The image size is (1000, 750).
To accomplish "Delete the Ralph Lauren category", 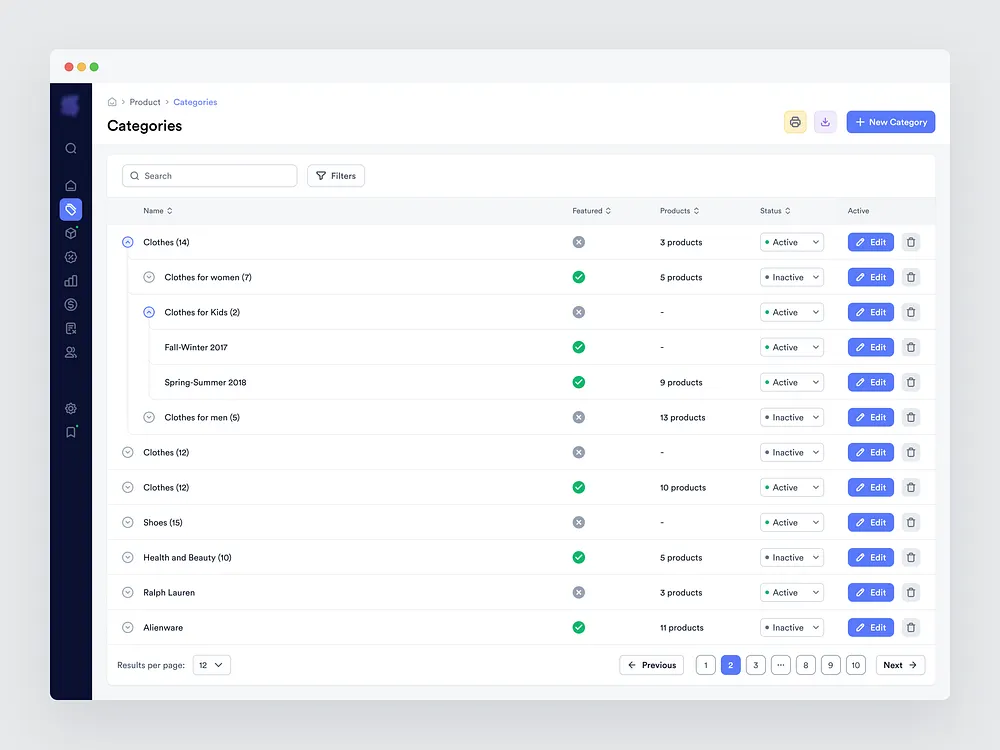I will 910,592.
